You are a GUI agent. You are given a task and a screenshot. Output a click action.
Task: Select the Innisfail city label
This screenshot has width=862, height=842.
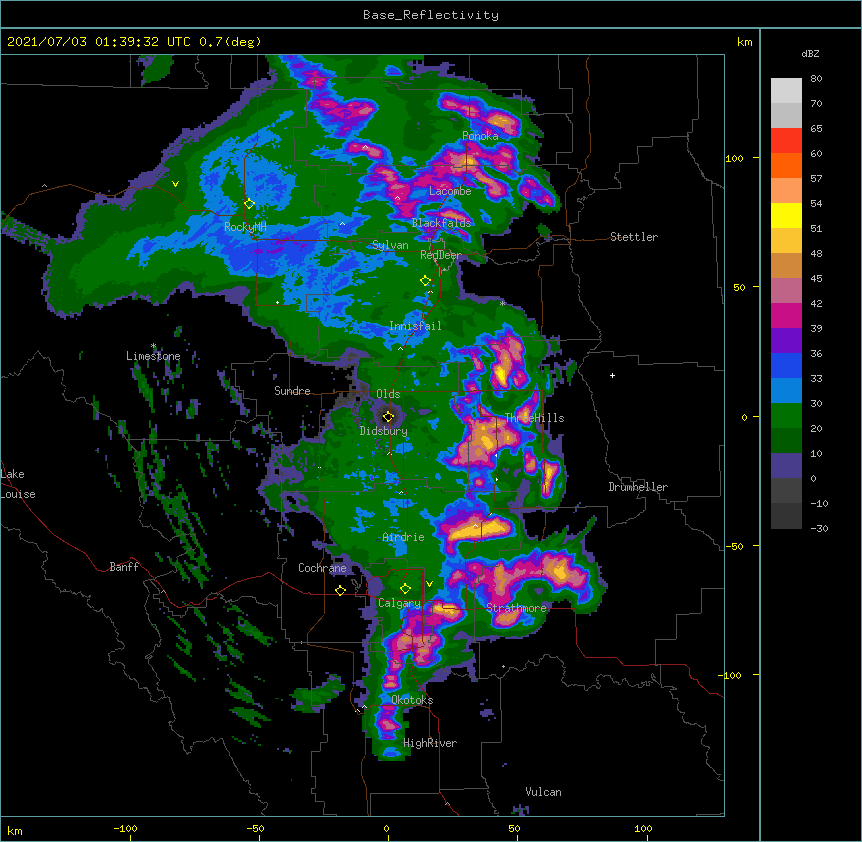click(x=415, y=326)
